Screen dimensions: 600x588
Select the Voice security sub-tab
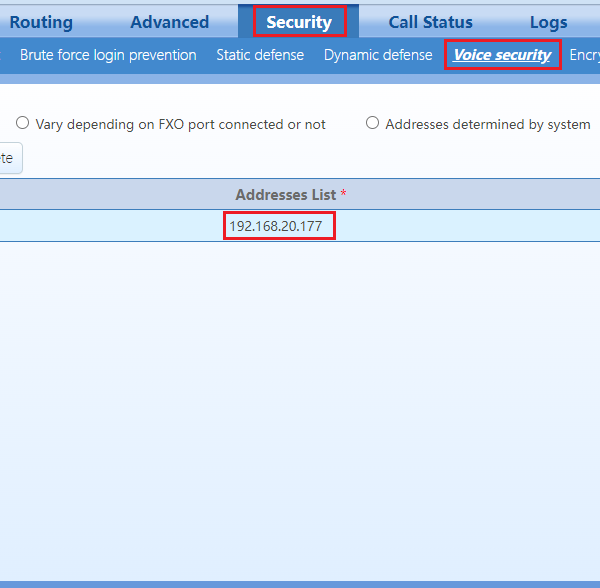[x=502, y=55]
